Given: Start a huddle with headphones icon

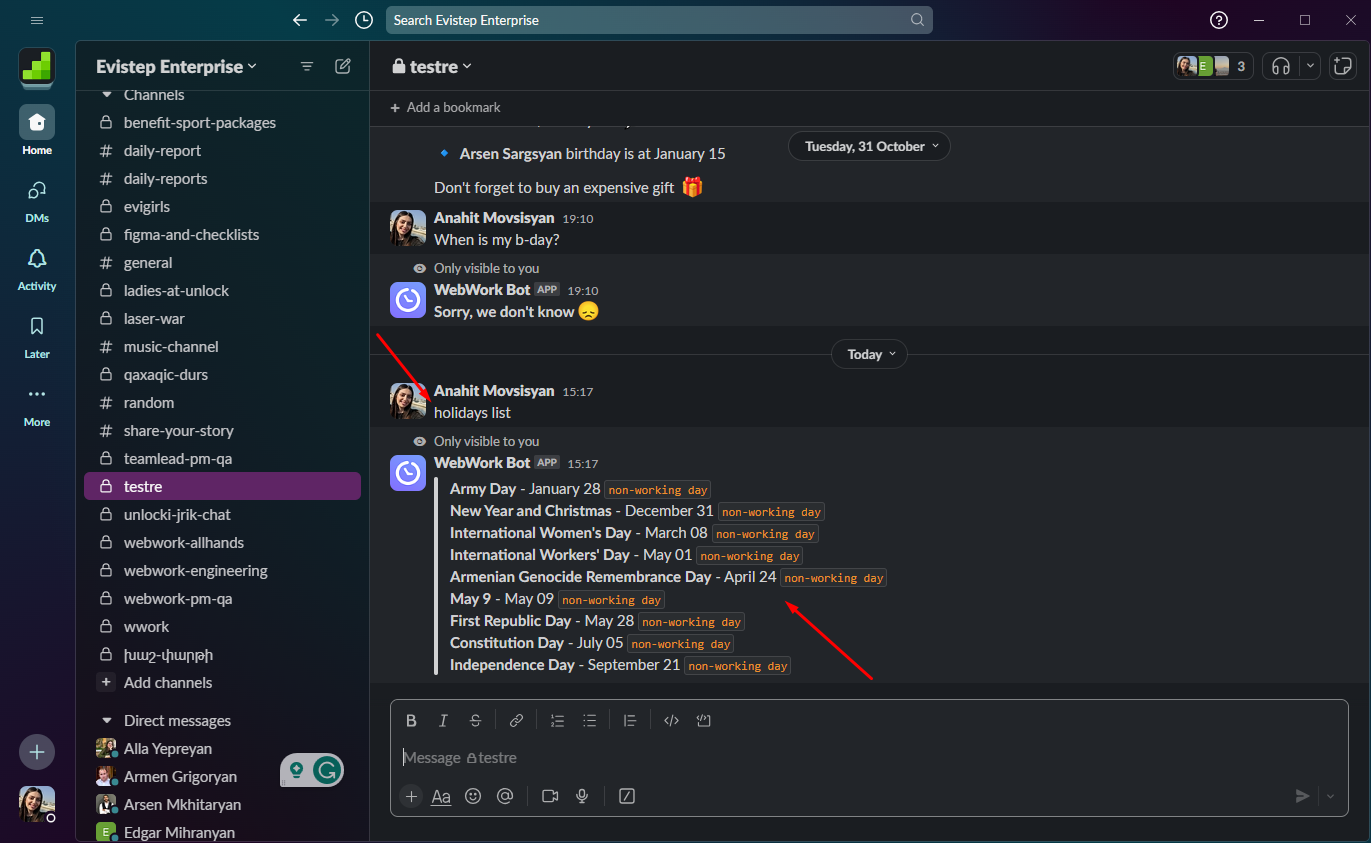Looking at the screenshot, I should (x=1281, y=66).
